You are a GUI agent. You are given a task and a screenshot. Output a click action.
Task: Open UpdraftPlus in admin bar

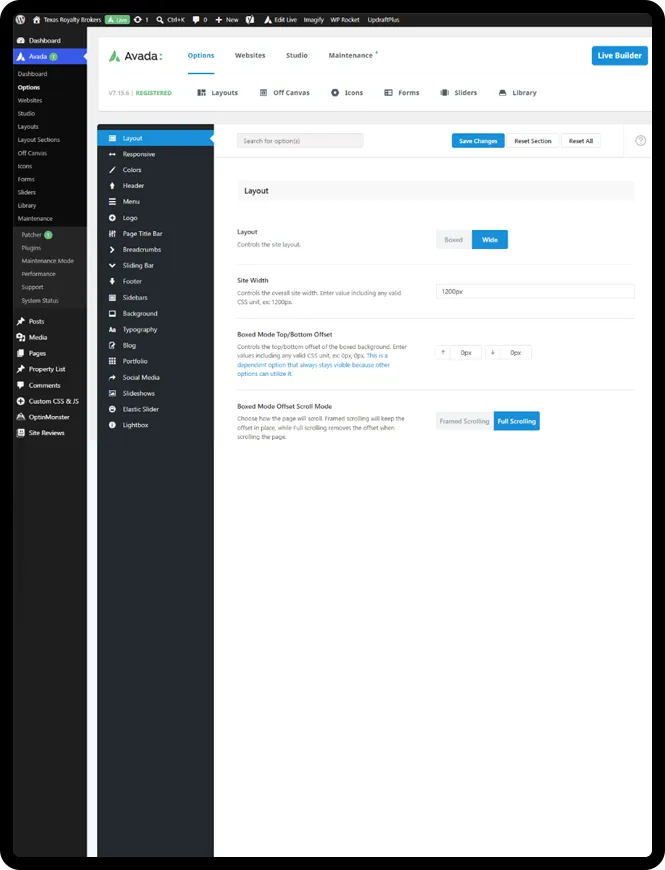click(x=383, y=19)
